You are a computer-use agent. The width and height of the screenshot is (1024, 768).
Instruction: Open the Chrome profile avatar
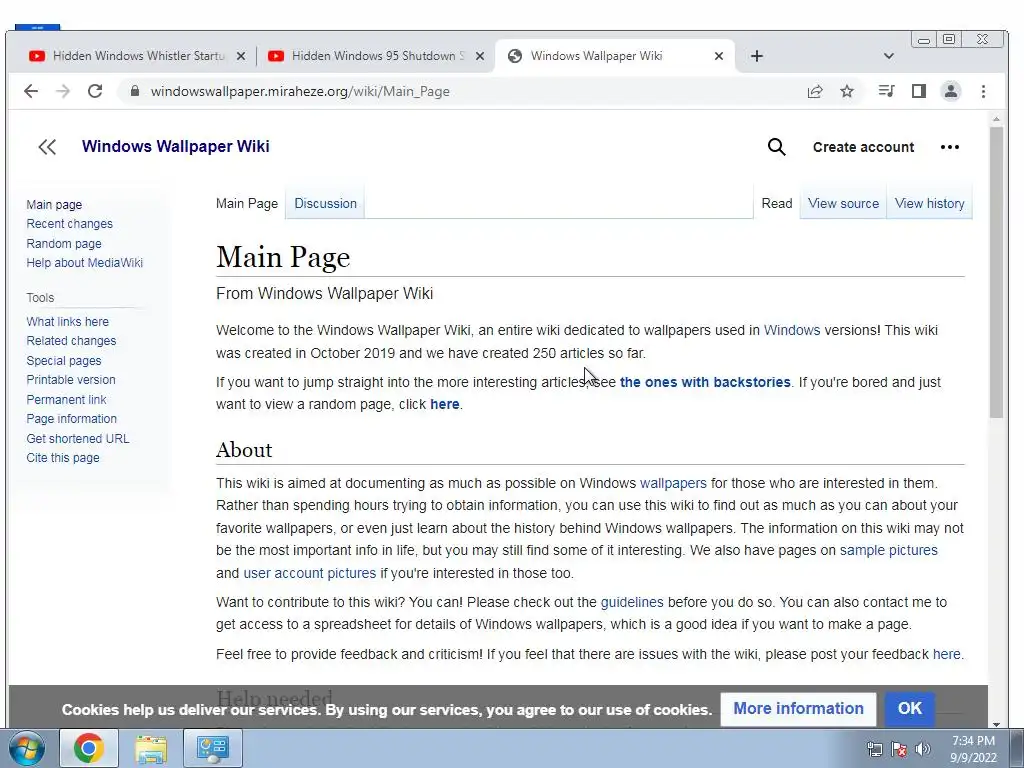click(951, 91)
